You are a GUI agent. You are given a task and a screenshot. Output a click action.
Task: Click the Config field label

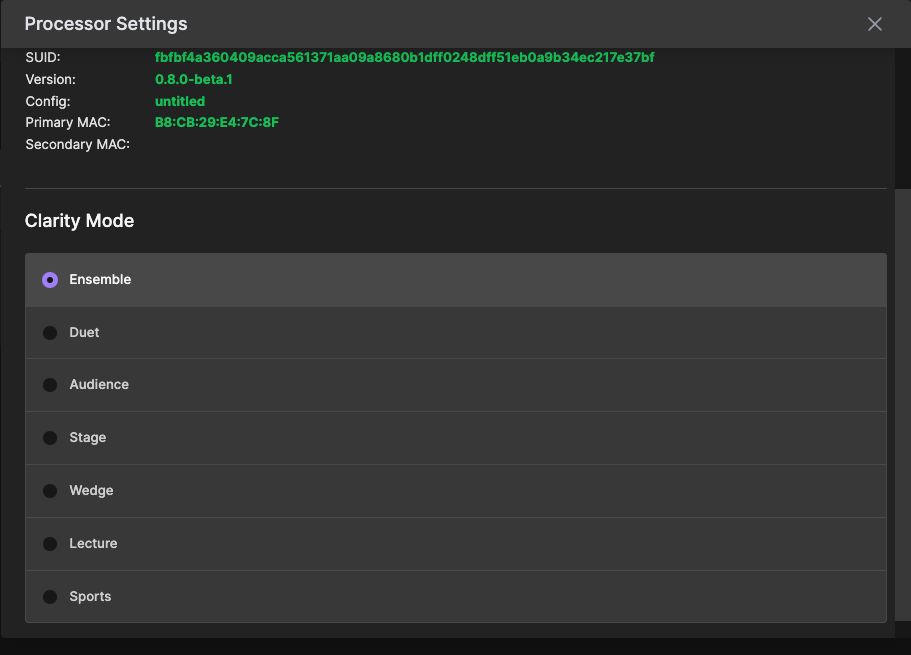click(x=48, y=101)
